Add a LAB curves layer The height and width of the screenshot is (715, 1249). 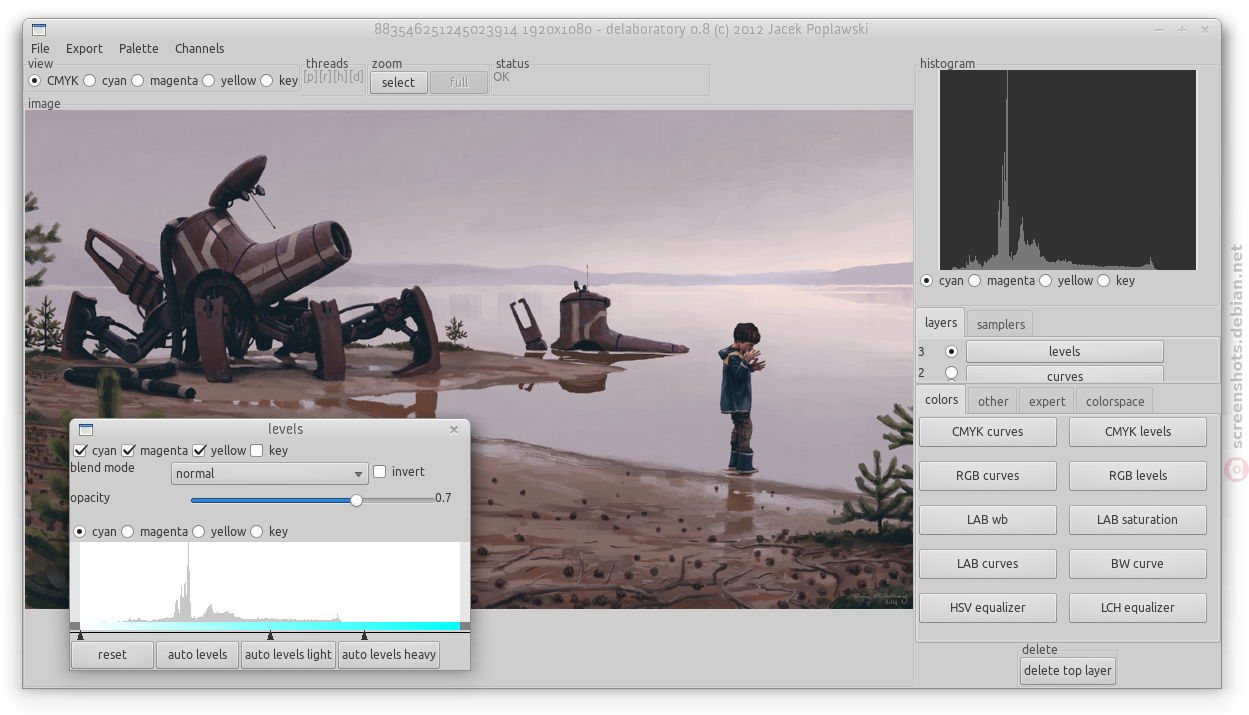[x=987, y=564]
